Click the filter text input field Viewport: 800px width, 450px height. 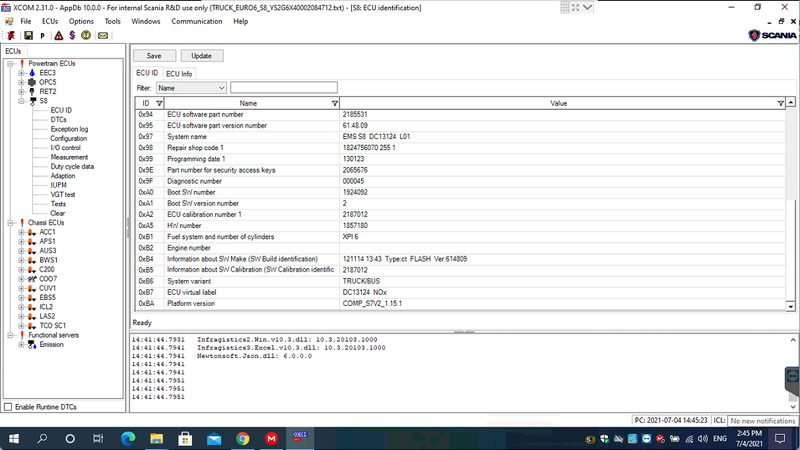point(284,88)
